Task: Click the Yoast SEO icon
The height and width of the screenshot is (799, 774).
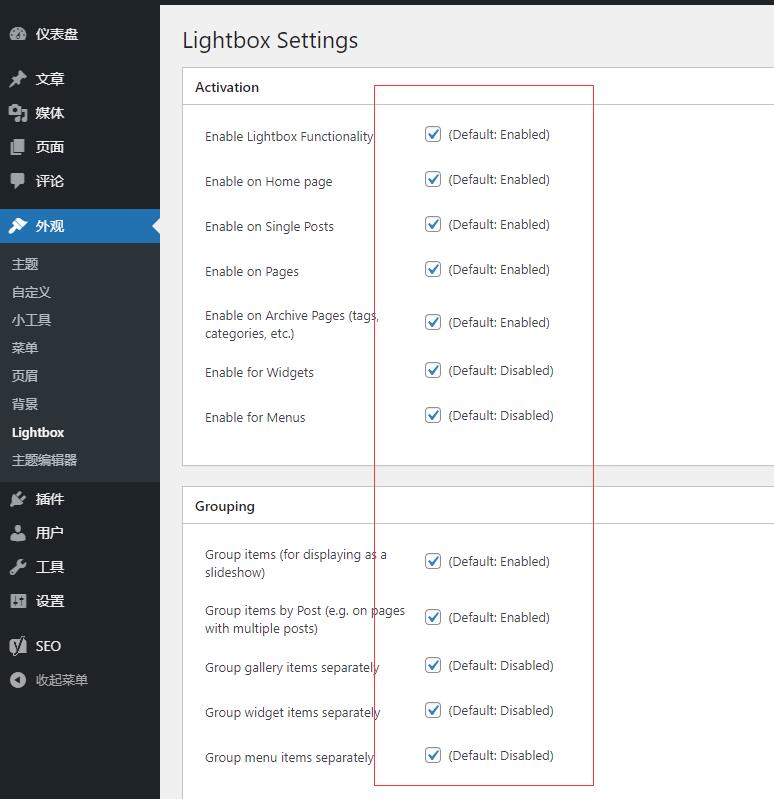Action: click(x=18, y=646)
